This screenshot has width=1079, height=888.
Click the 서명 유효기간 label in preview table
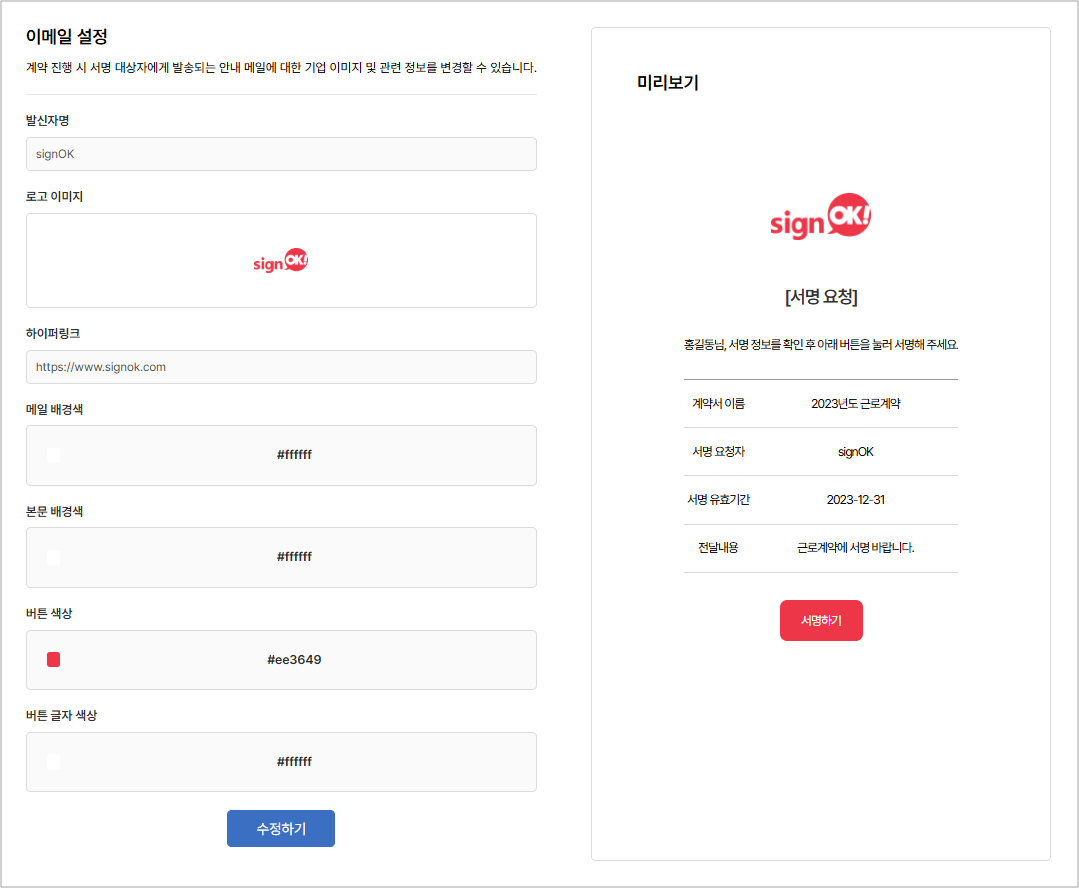(718, 500)
